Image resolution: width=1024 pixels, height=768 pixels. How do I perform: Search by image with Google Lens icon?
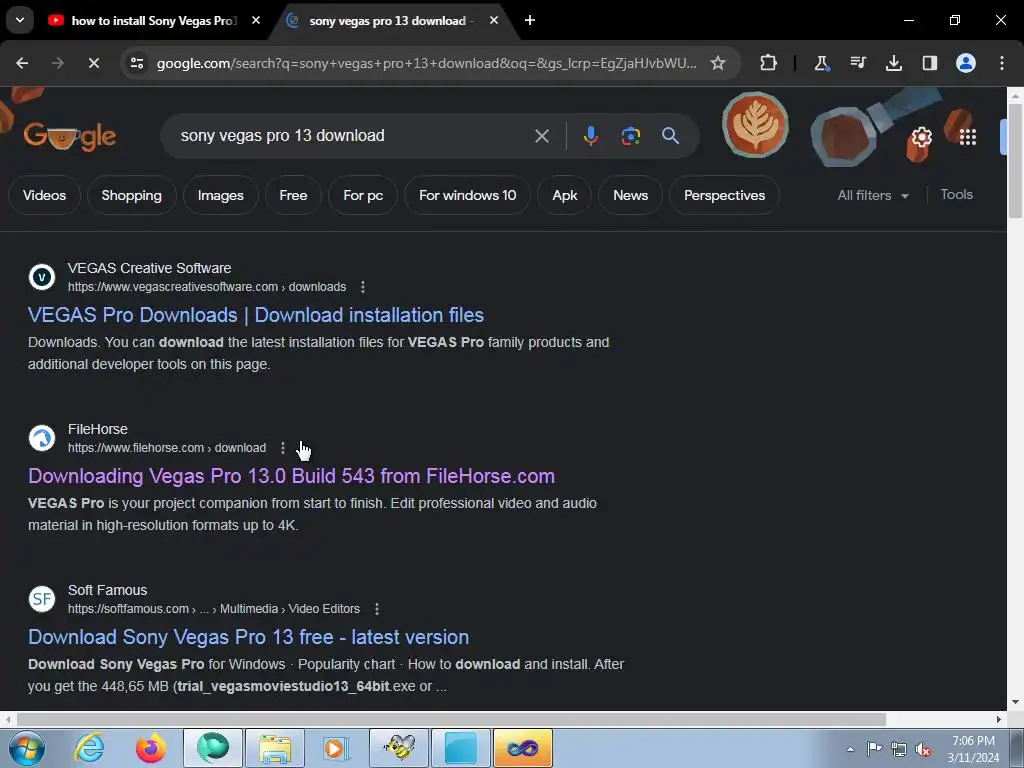pos(630,136)
